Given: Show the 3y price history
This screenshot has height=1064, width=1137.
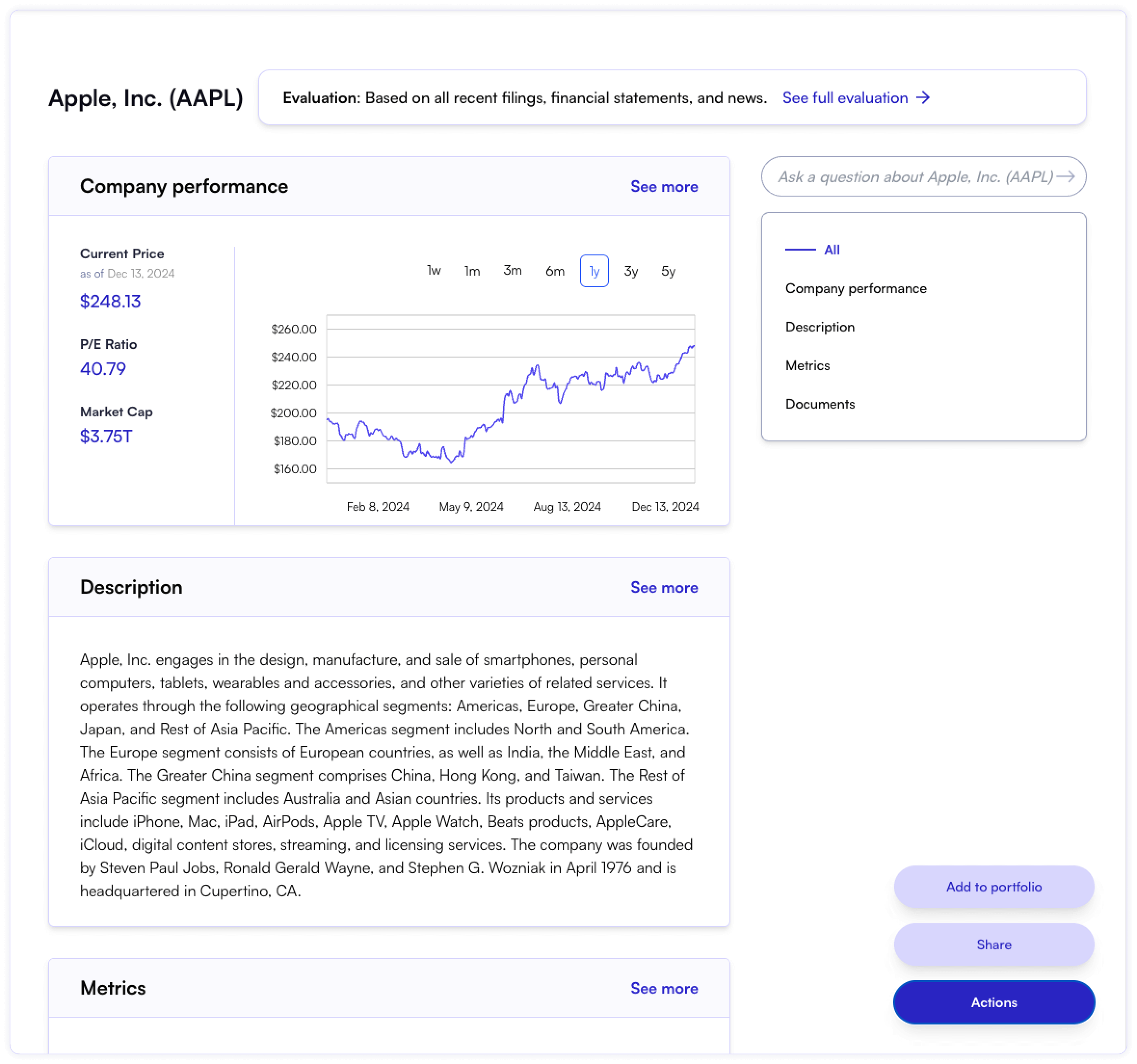Looking at the screenshot, I should (x=631, y=270).
